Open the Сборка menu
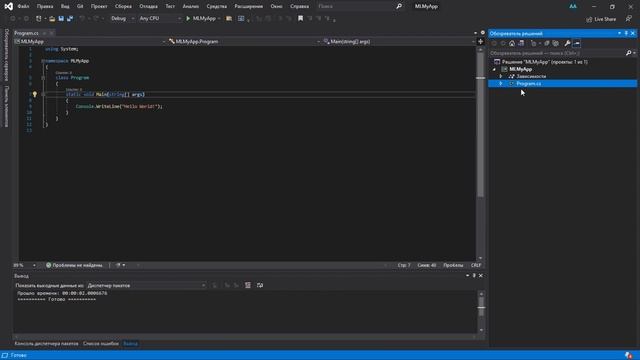This screenshot has width=640, height=360. coord(123,6)
